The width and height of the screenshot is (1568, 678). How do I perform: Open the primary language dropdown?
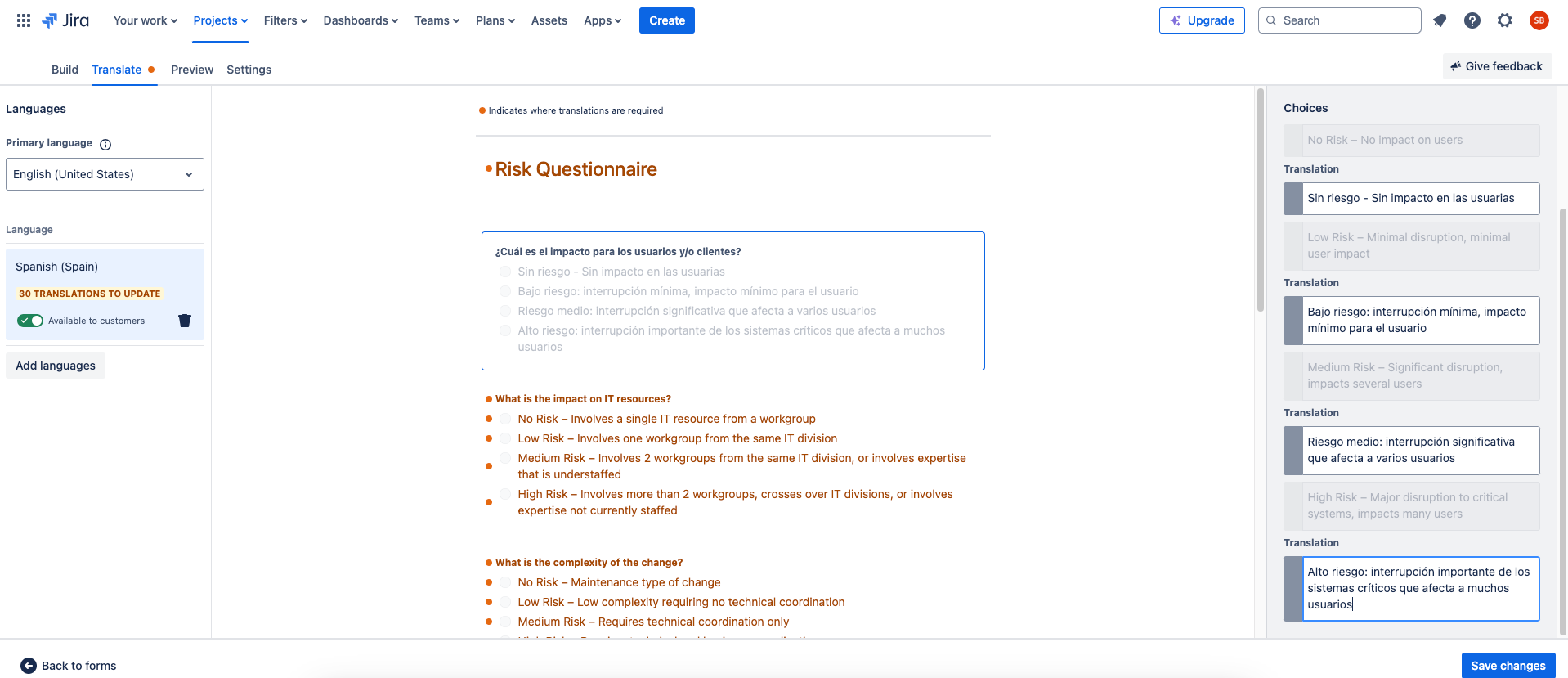(105, 174)
